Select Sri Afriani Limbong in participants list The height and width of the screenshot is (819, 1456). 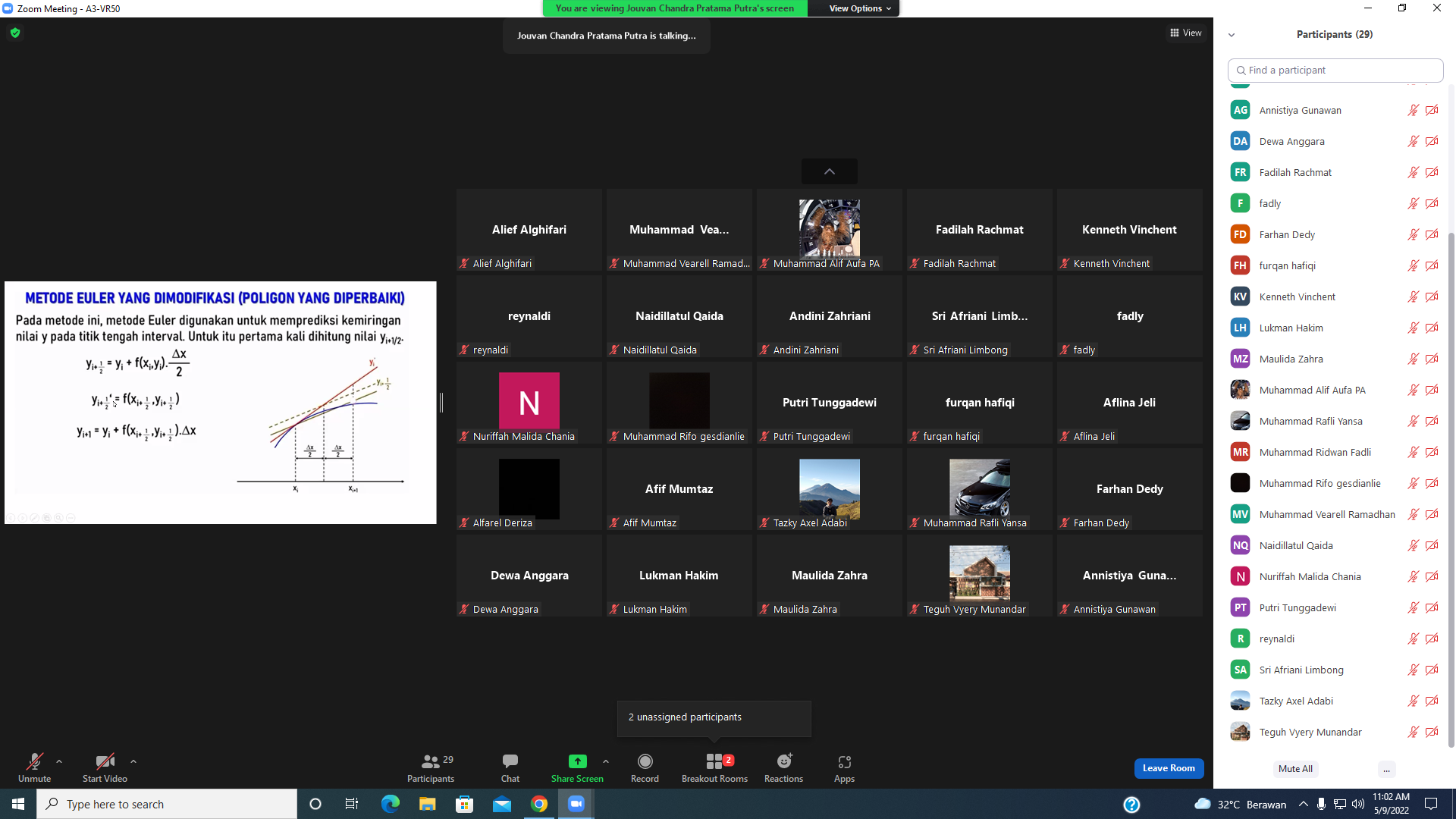1335,670
